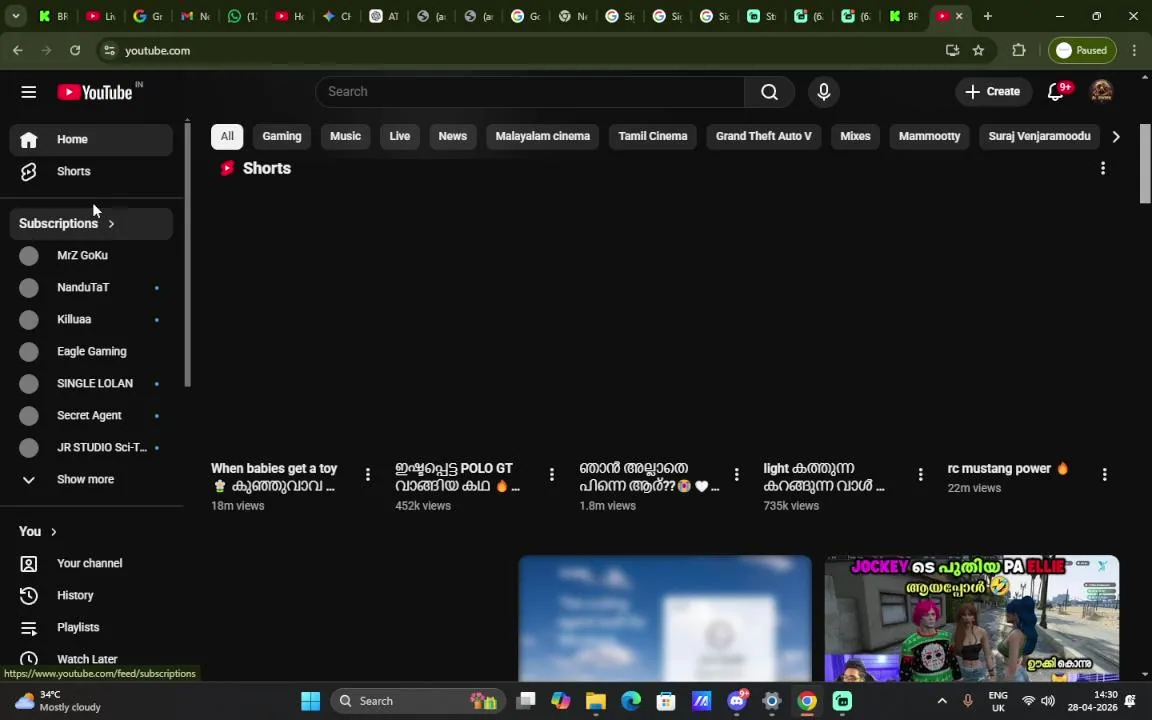Open 'rc mustang power' short title
This screenshot has width=1152, height=720.
tap(1008, 469)
